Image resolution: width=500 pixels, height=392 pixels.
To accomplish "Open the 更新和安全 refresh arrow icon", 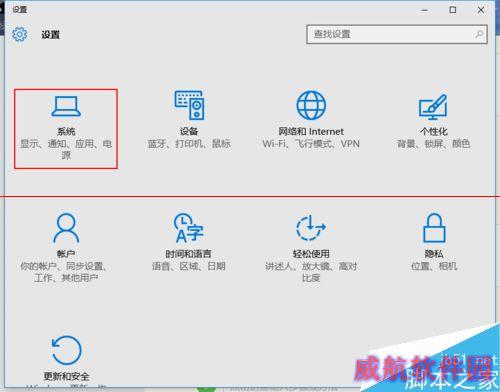I will coord(66,350).
